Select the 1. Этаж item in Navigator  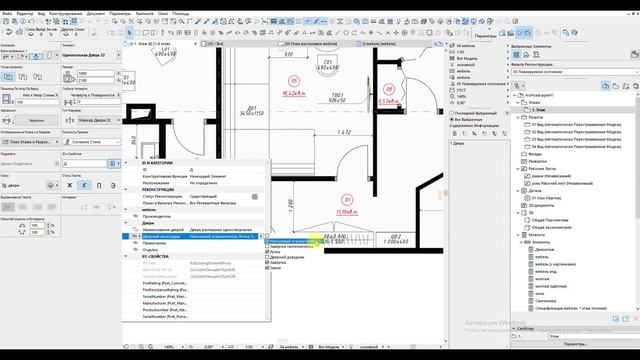[x=539, y=110]
